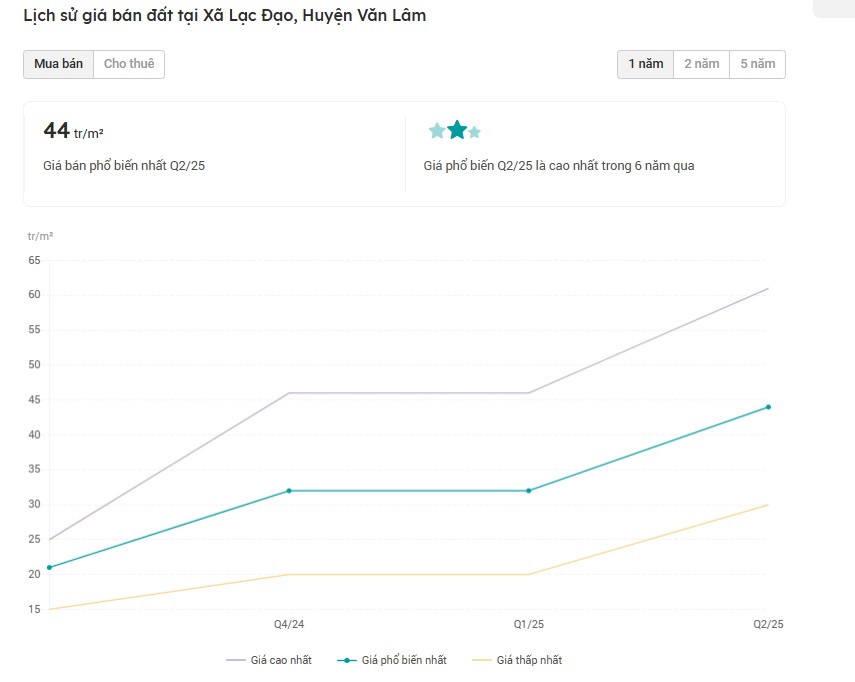This screenshot has width=855, height=682.
Task: Toggle the Giá cao nhất legend series
Action: click(269, 660)
